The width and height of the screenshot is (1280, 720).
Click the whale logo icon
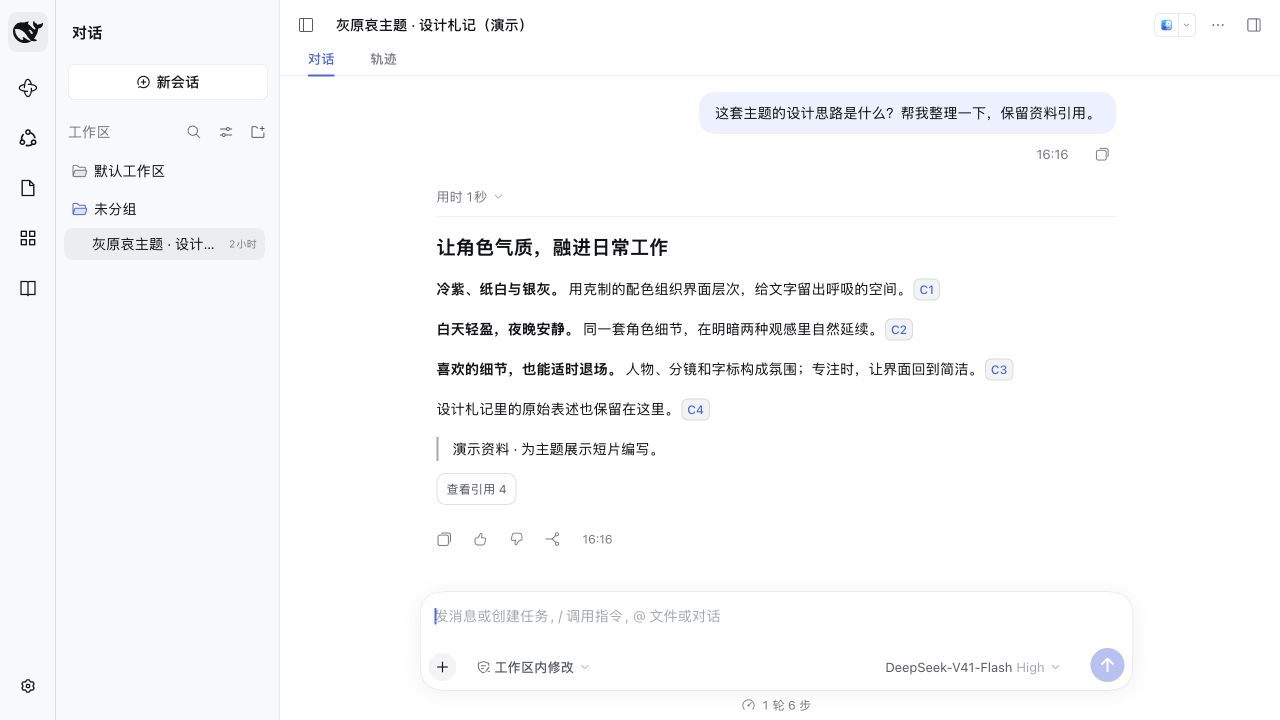tap(28, 32)
